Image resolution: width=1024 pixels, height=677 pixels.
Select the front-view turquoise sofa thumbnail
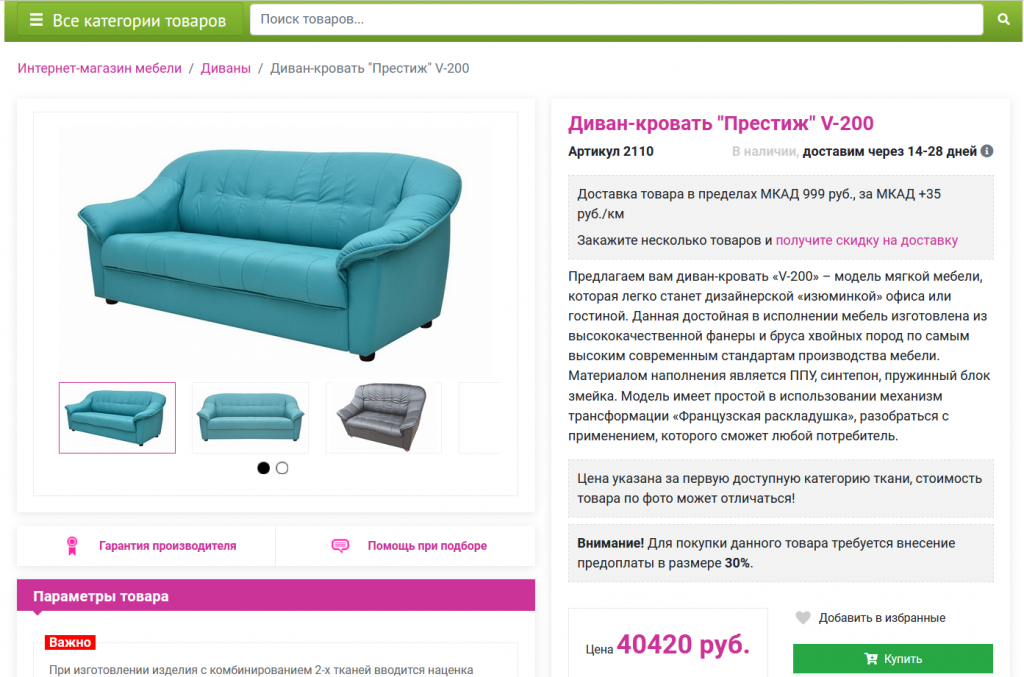point(250,418)
